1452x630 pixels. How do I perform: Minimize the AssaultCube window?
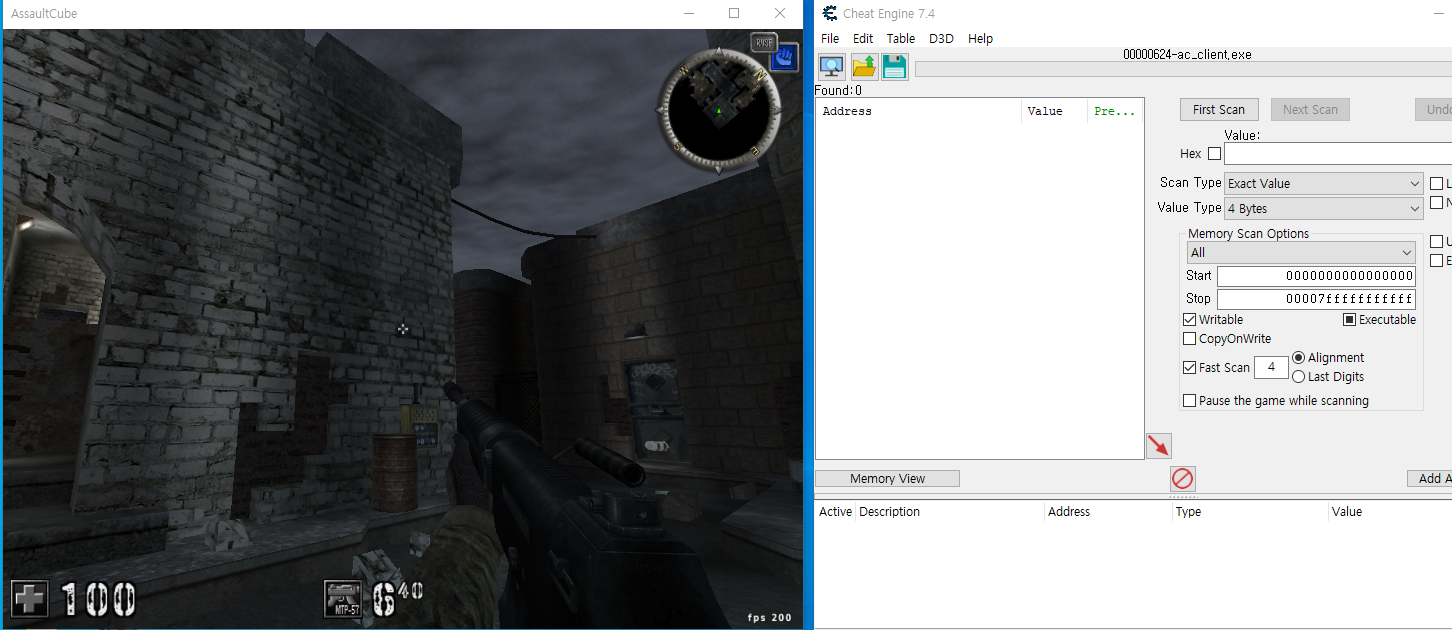689,13
